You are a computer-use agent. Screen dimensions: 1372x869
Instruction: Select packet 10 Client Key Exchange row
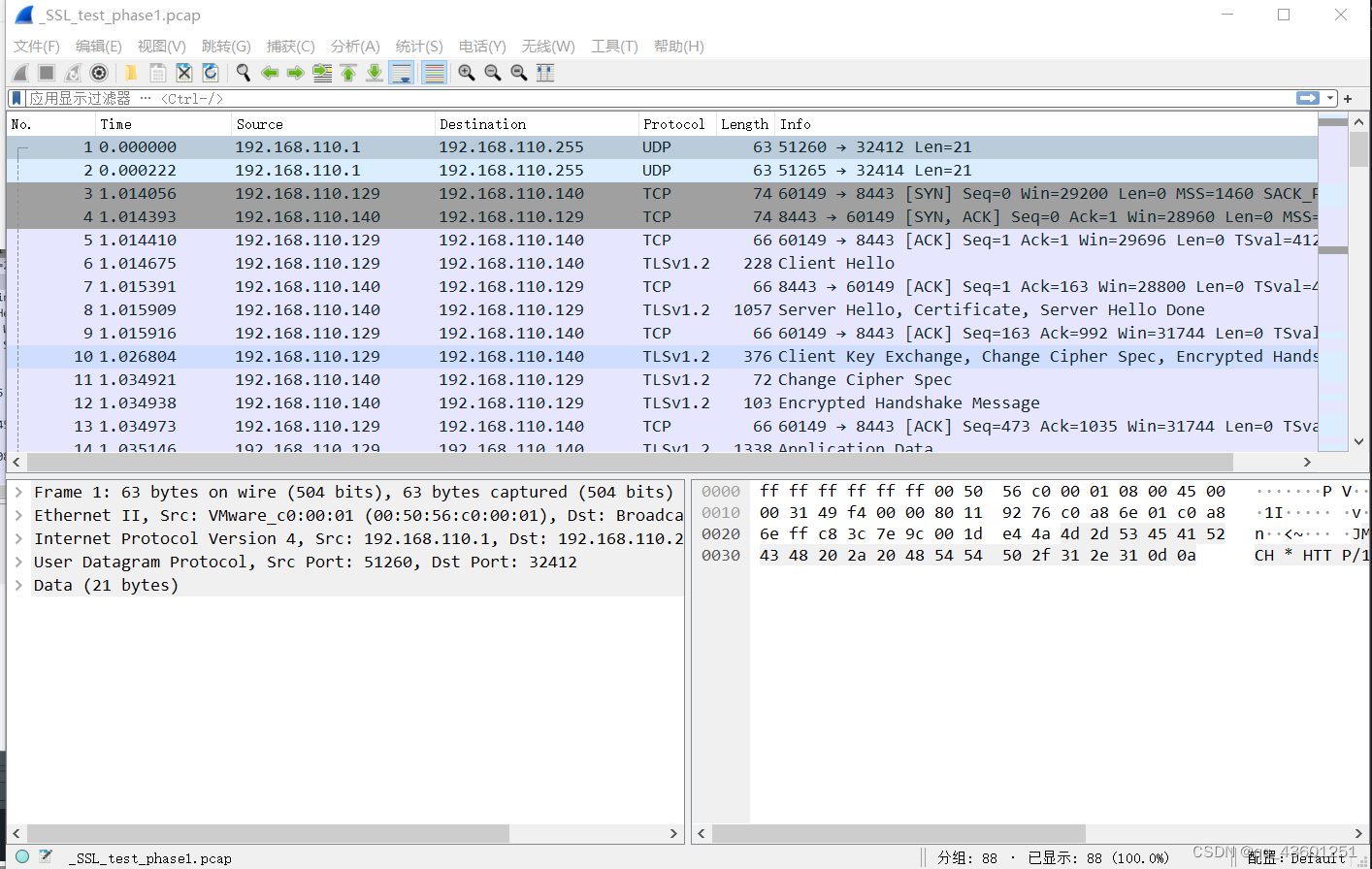(663, 356)
